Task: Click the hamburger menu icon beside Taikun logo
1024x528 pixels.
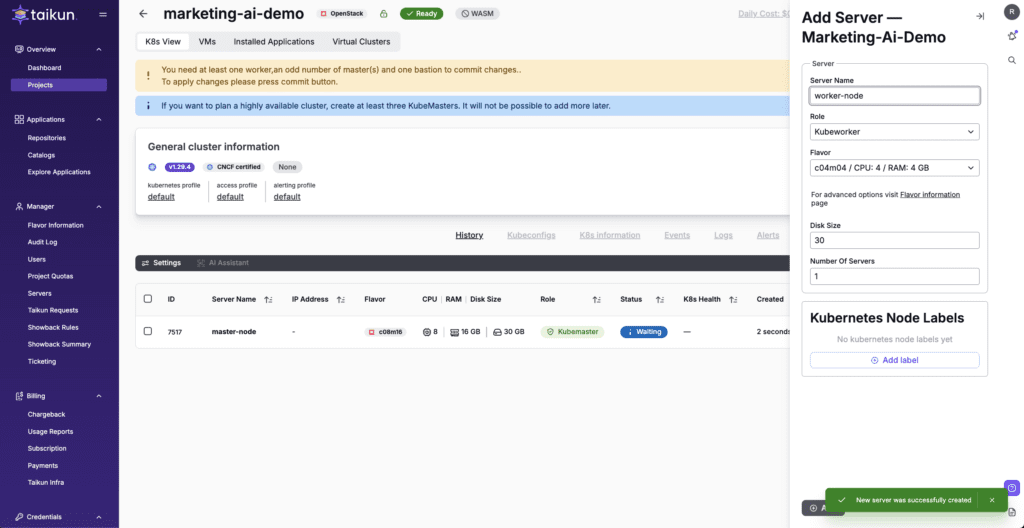Action: [103, 14]
